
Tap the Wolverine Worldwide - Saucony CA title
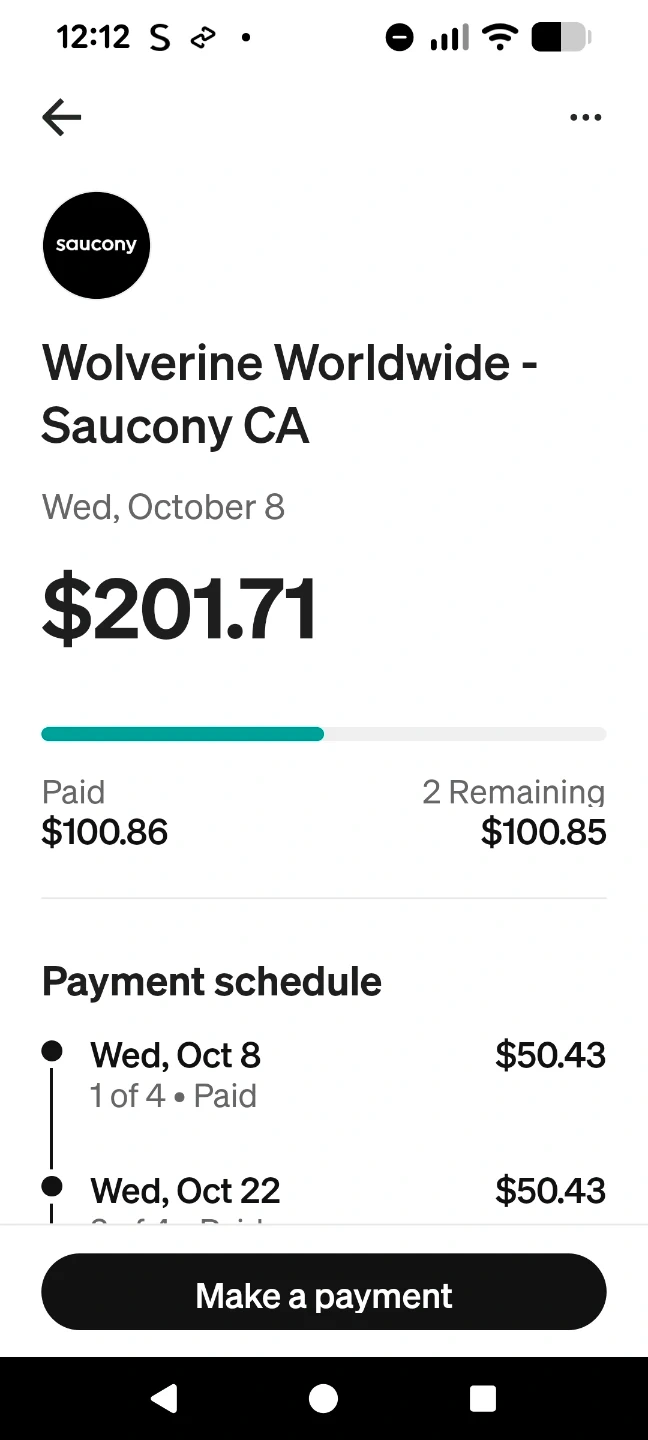coord(289,394)
